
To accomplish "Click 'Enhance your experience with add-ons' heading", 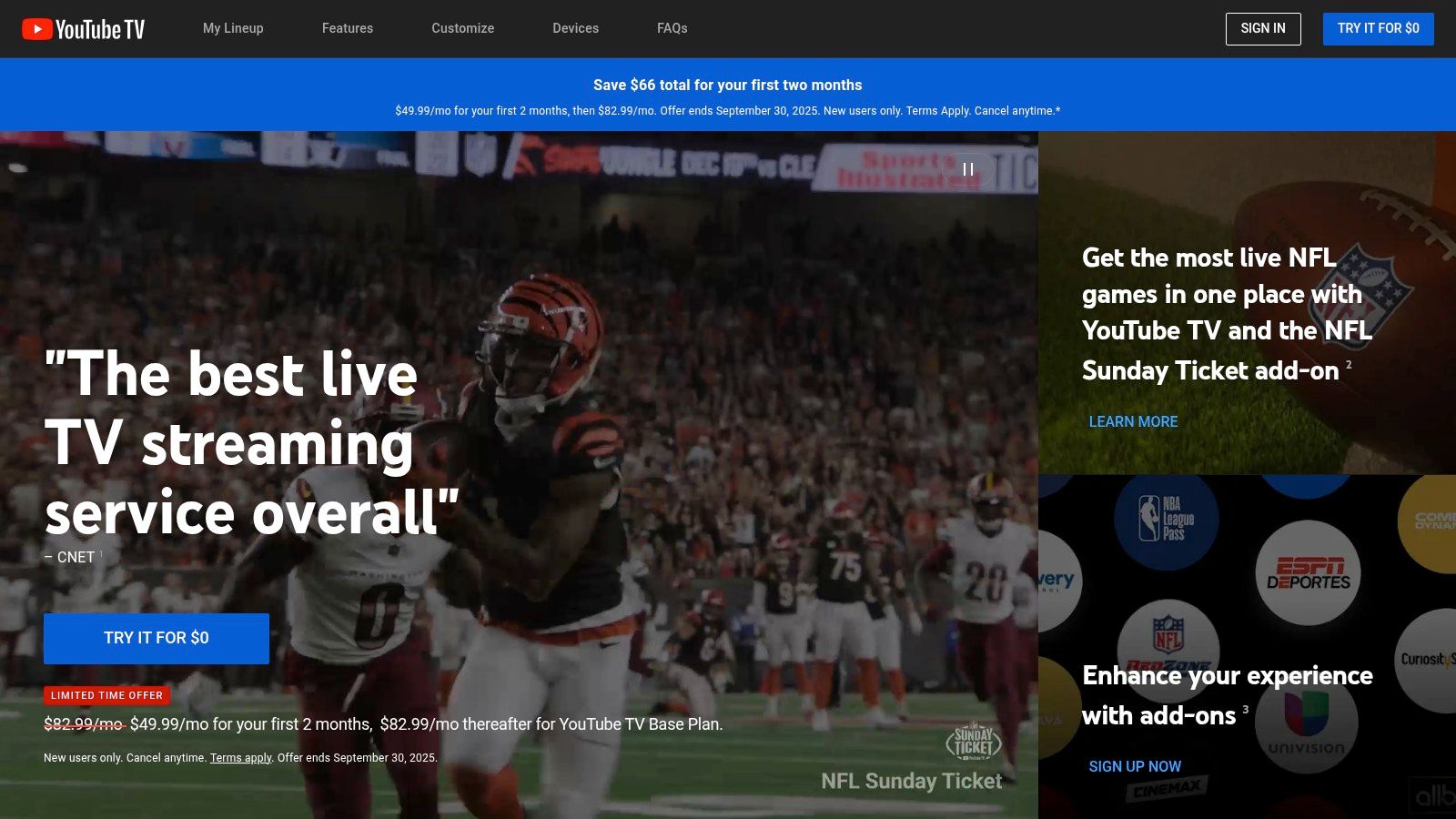I will tap(1227, 695).
